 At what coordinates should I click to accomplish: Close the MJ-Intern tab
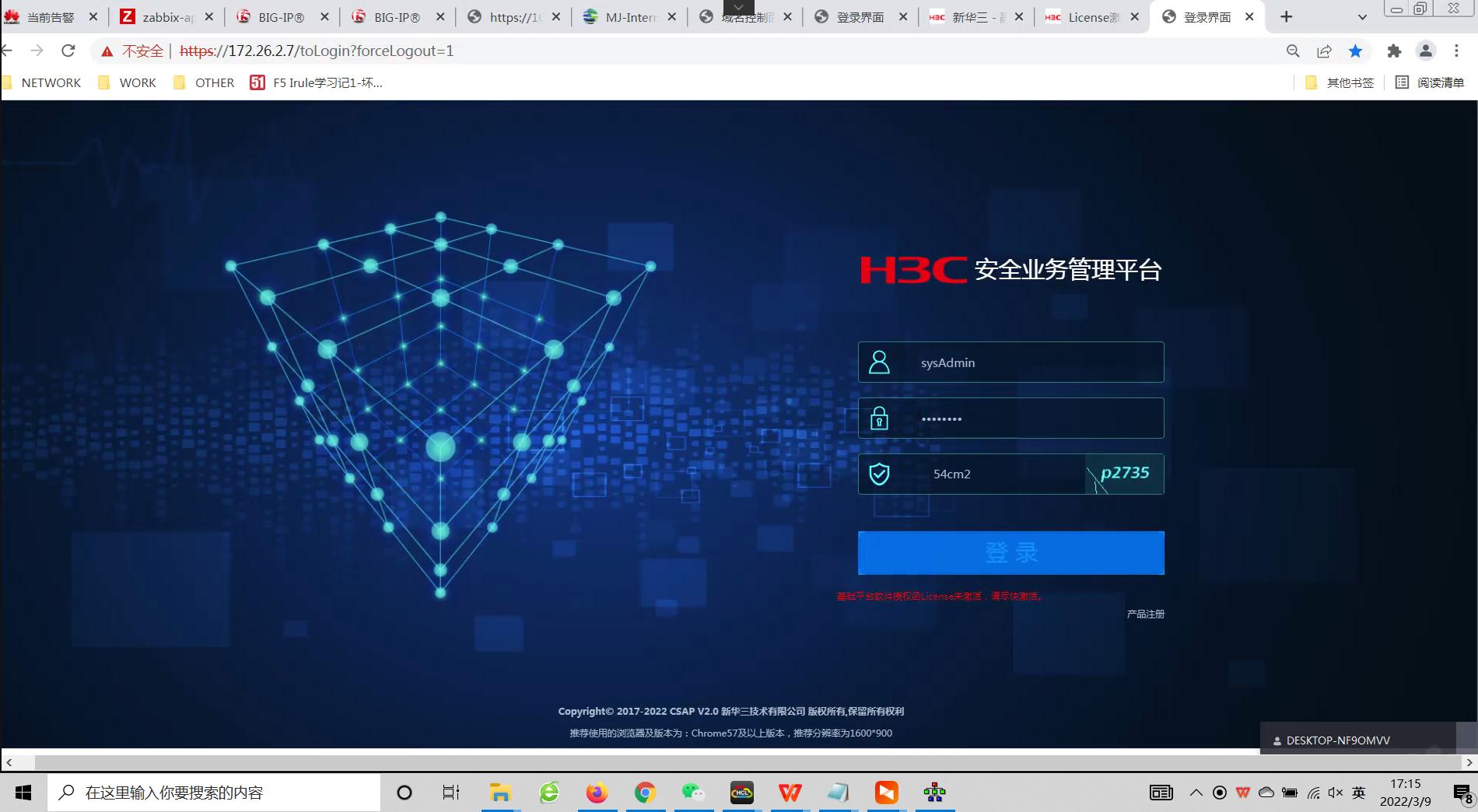[672, 17]
